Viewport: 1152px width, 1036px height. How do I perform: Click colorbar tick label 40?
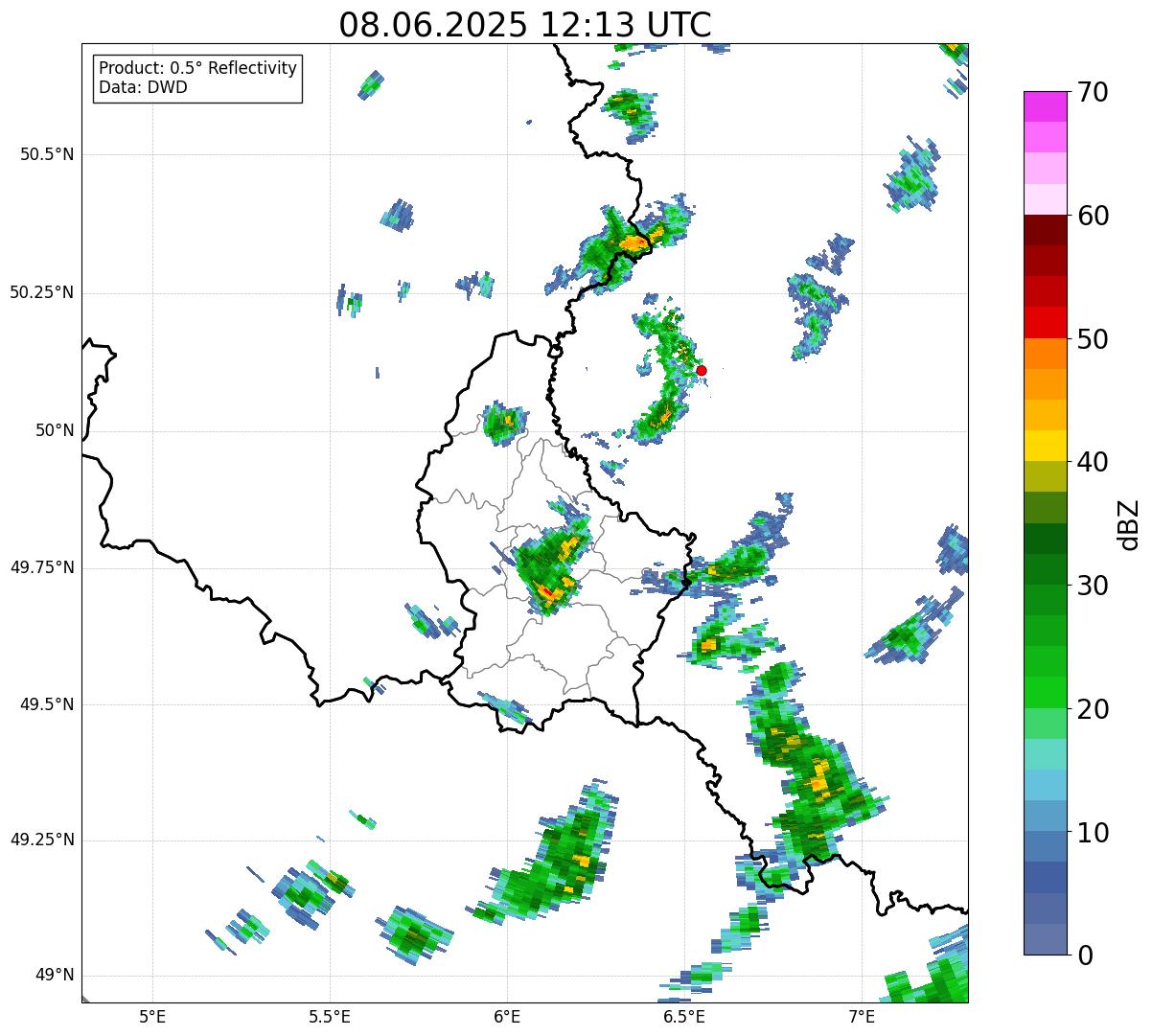[1092, 462]
